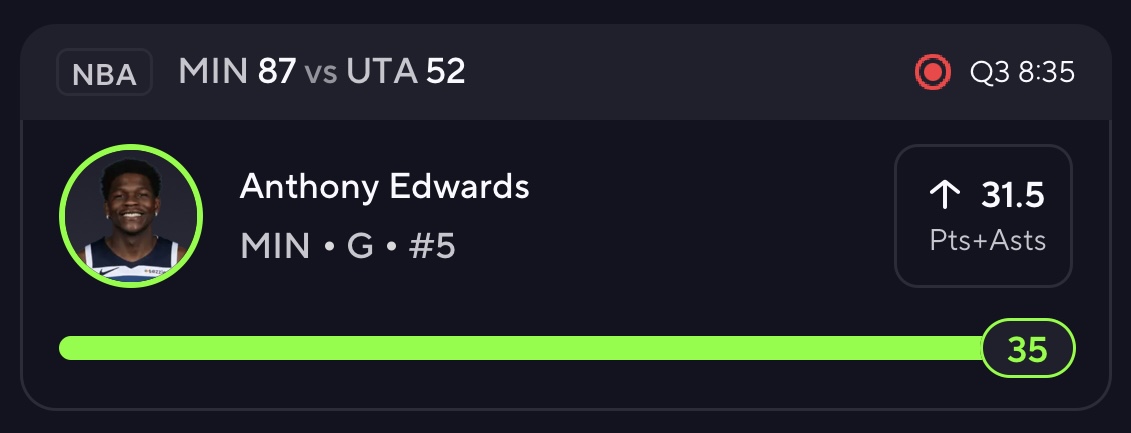Click the 8:35 time remaining
Screen dimensions: 1131x433
click(1046, 73)
